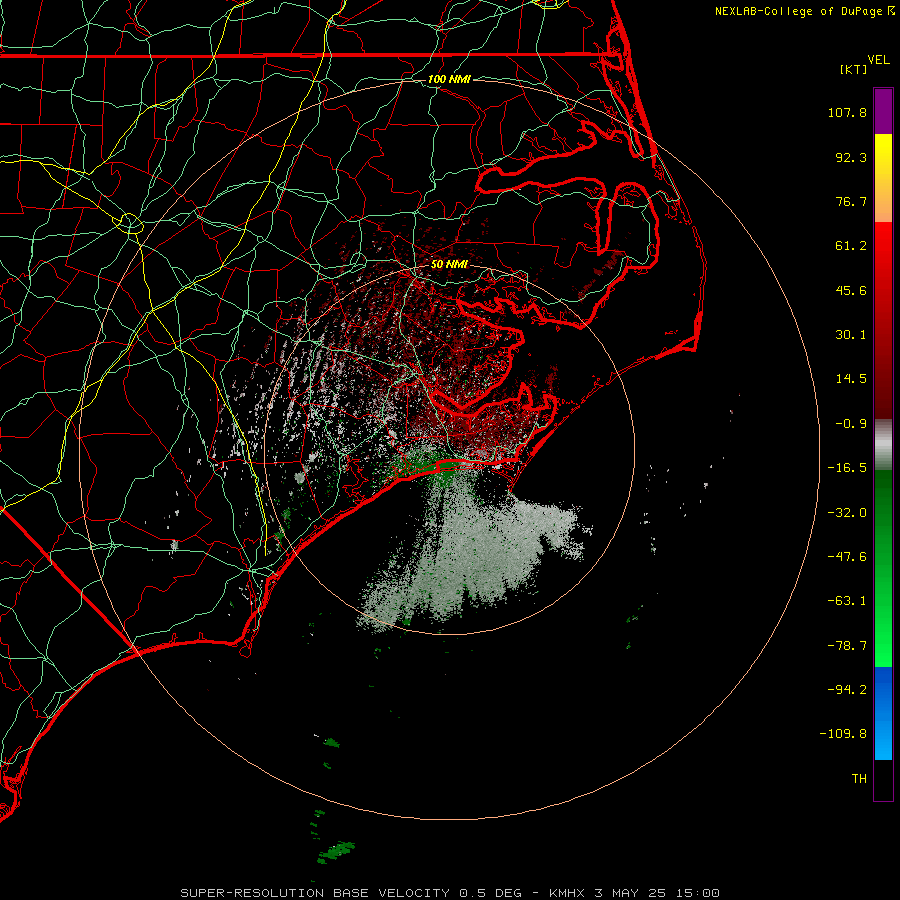Select the 107.8 legend value

click(847, 112)
